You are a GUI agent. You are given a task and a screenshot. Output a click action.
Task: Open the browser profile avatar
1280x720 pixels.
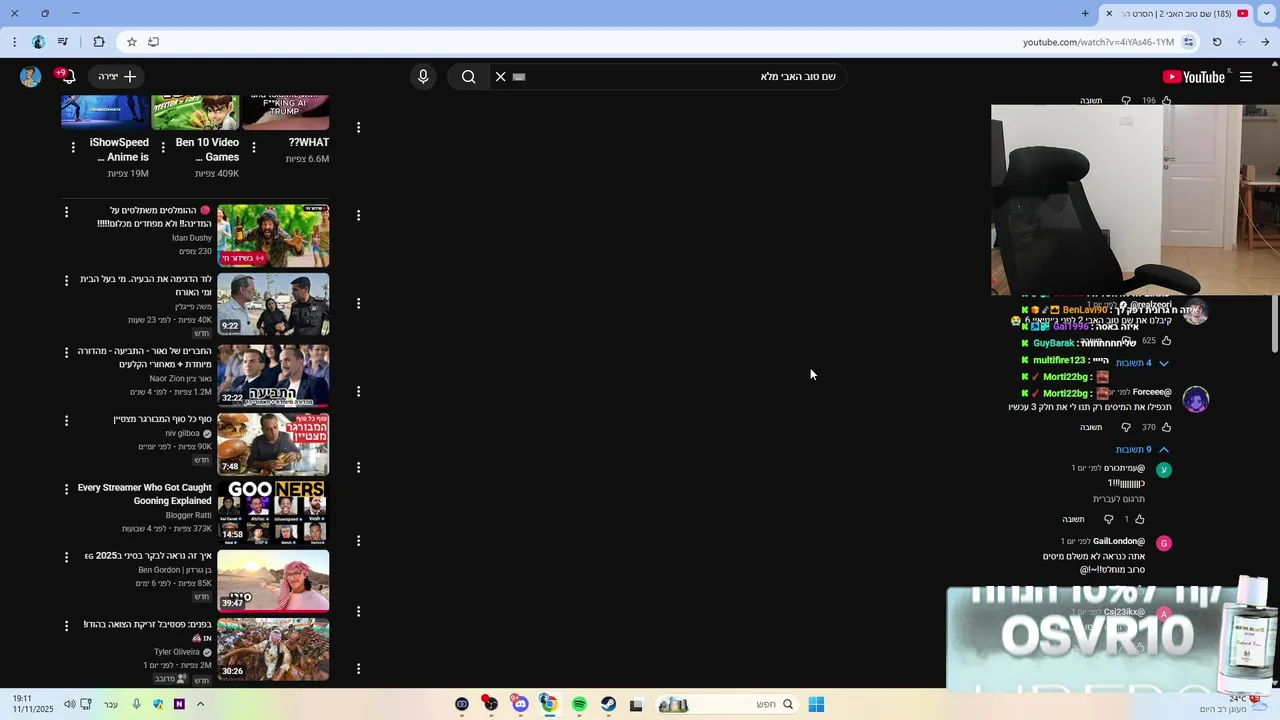tap(38, 42)
